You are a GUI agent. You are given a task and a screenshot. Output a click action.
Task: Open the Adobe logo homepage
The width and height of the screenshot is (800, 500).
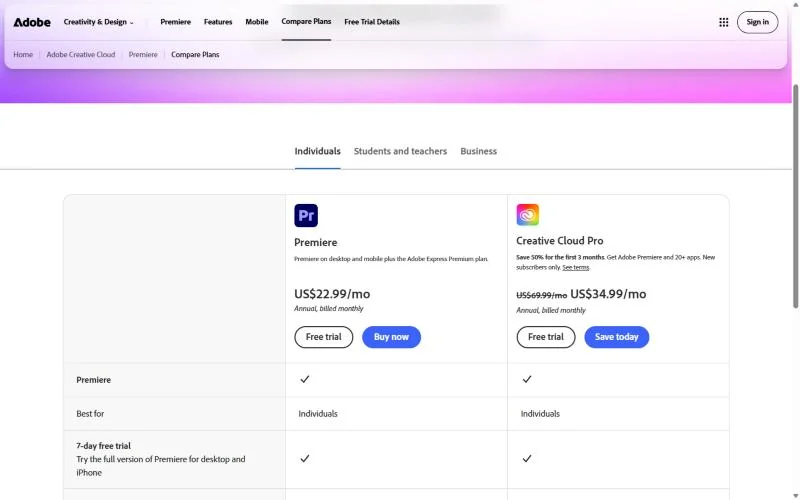click(32, 22)
